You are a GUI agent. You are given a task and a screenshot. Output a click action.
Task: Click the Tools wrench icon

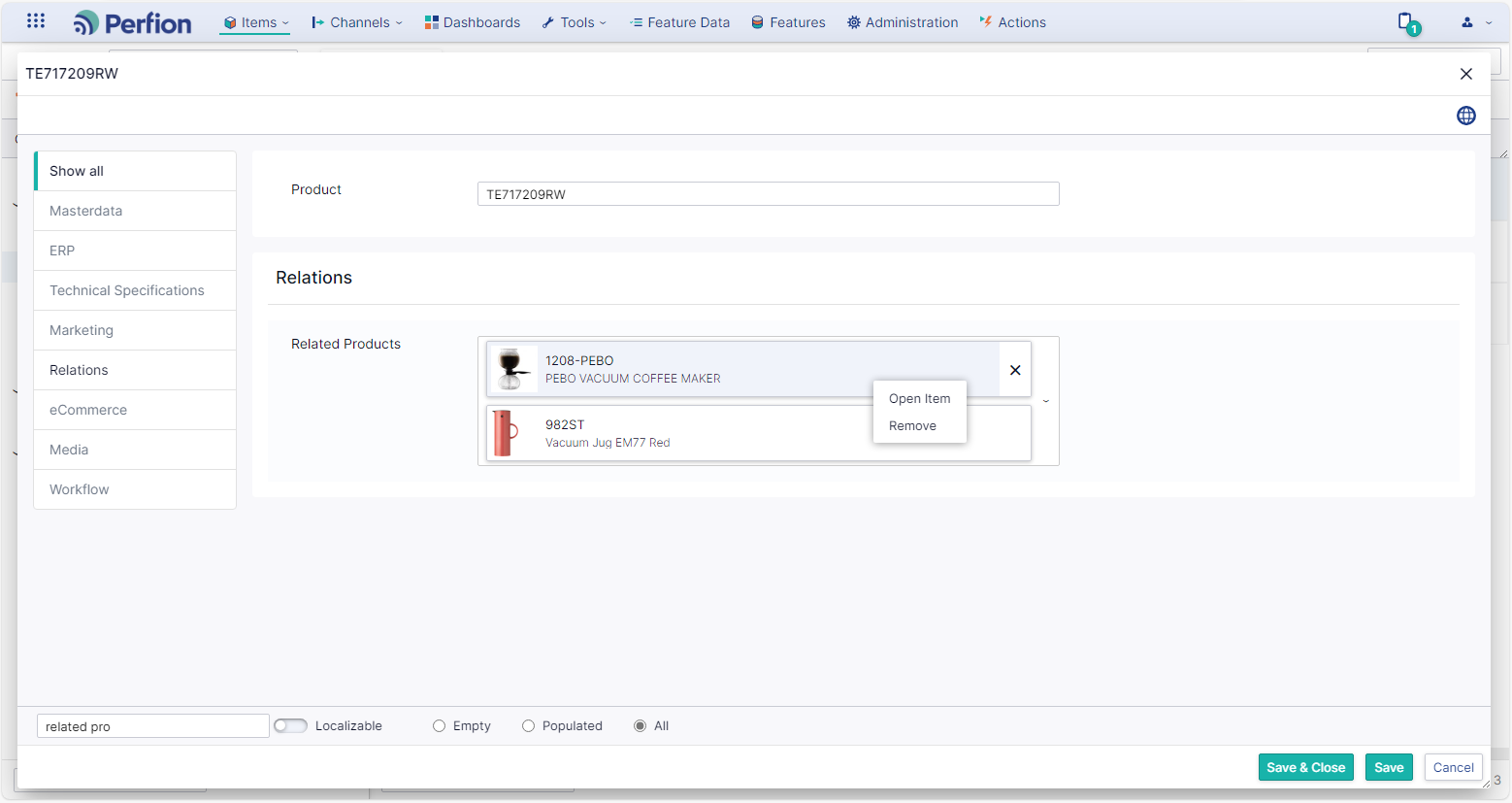coord(548,22)
